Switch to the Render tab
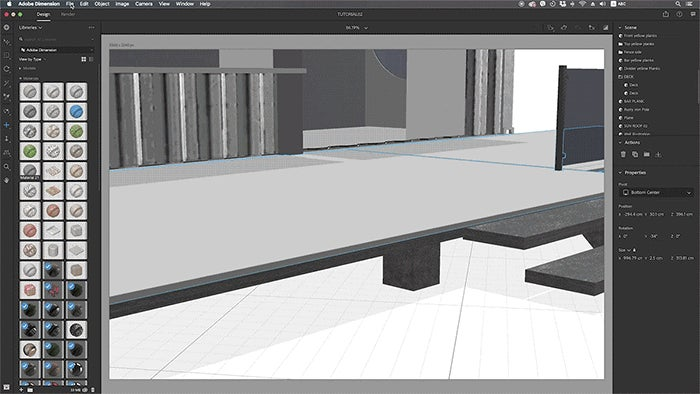The image size is (700, 394). (68, 14)
